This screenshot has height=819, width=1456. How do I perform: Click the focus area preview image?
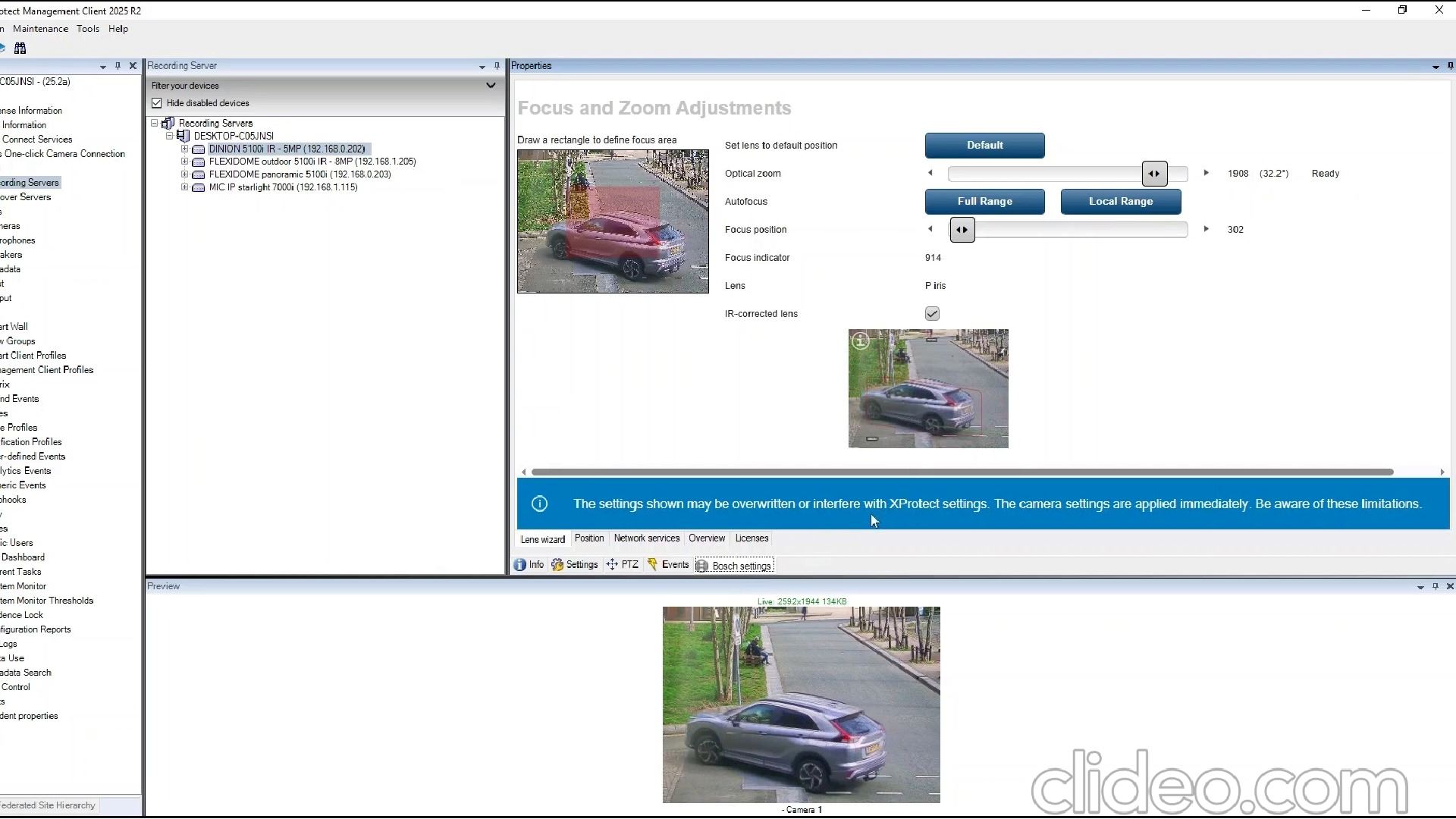pos(613,221)
